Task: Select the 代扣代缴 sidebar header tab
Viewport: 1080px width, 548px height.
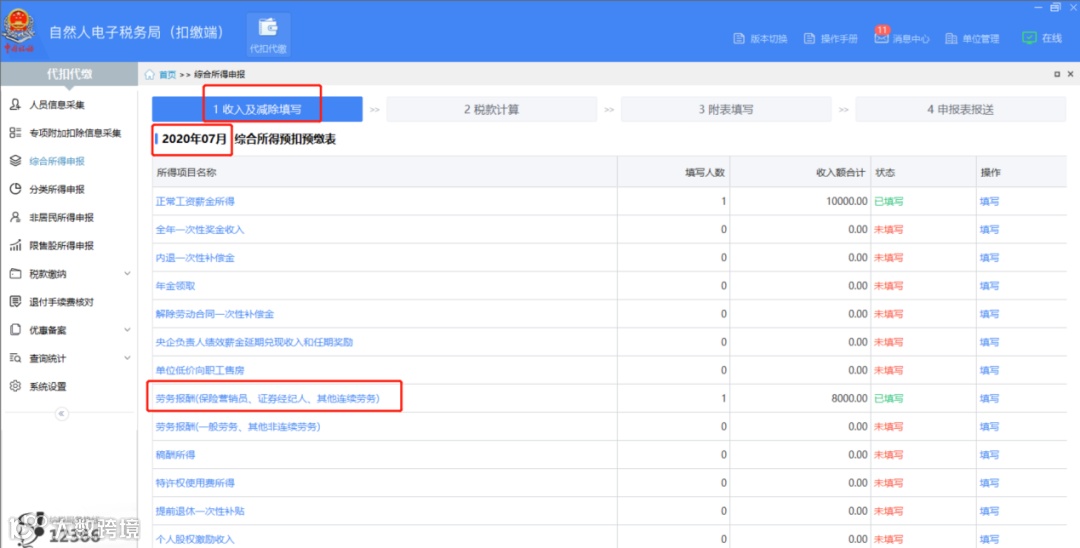Action: [x=69, y=74]
